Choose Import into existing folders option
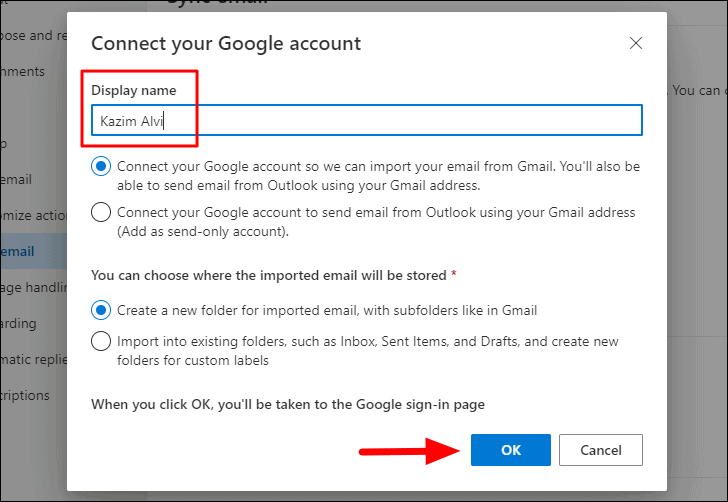 pos(101,341)
